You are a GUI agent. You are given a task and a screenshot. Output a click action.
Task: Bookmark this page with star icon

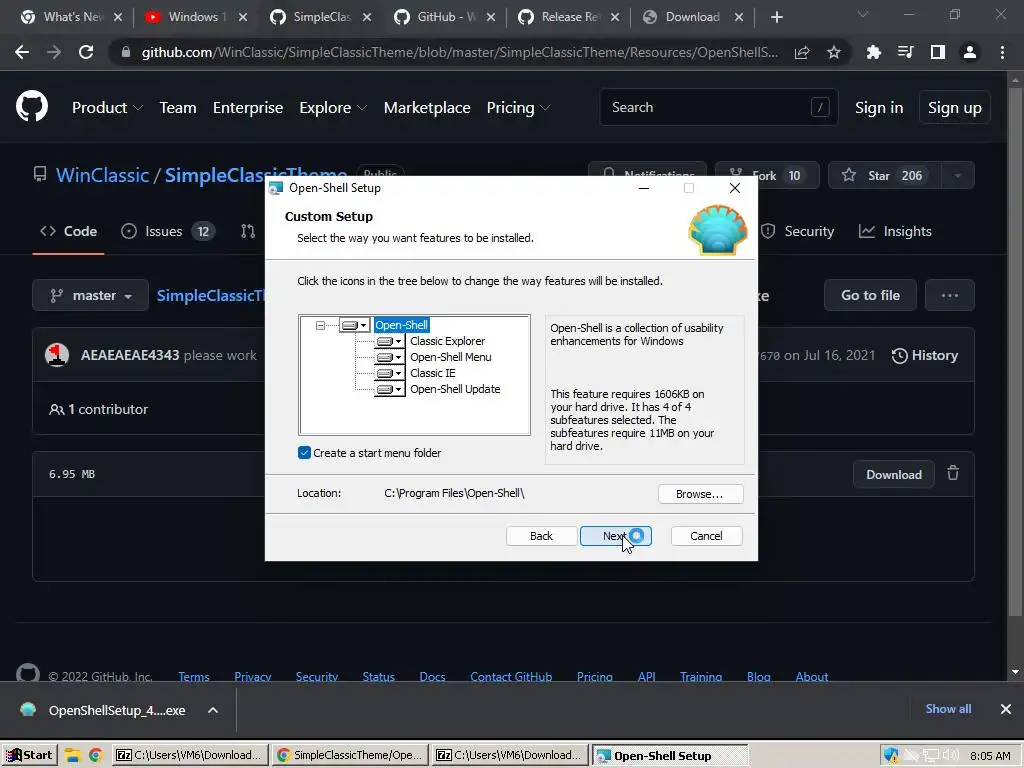[x=834, y=52]
